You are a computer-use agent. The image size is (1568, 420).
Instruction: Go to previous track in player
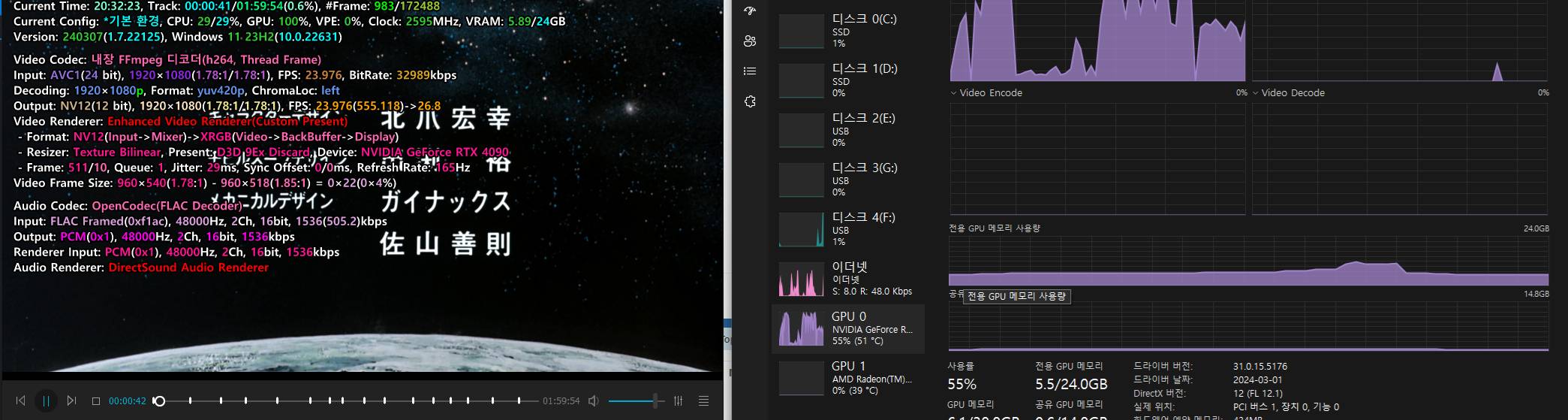click(21, 401)
